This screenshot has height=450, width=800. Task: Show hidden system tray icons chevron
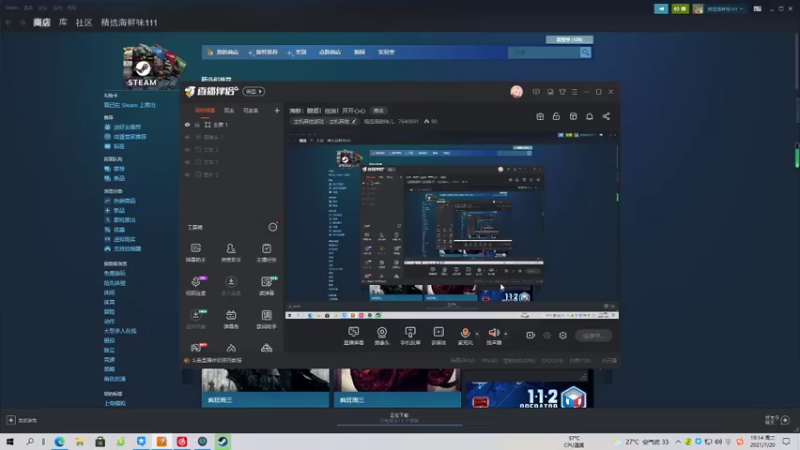678,442
